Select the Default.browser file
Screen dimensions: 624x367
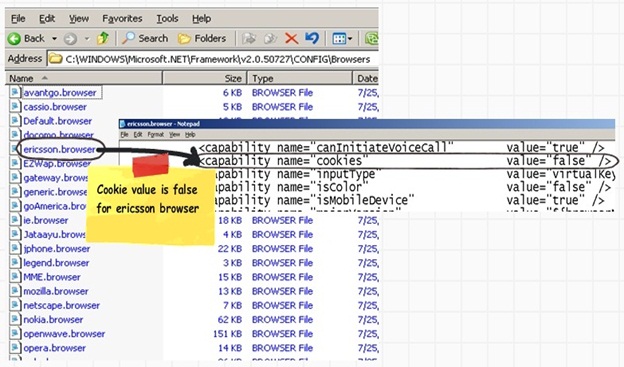(x=57, y=121)
